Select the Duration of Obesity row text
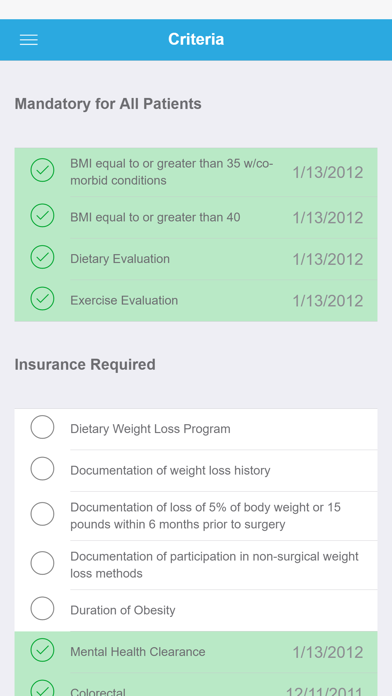The height and width of the screenshot is (696, 392). pos(123,610)
